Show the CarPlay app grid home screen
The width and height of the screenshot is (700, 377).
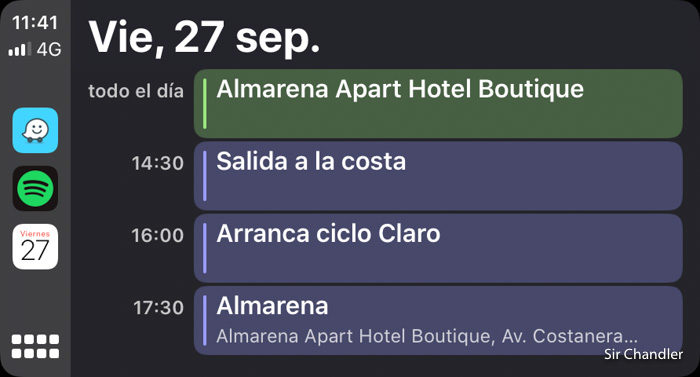tap(35, 346)
